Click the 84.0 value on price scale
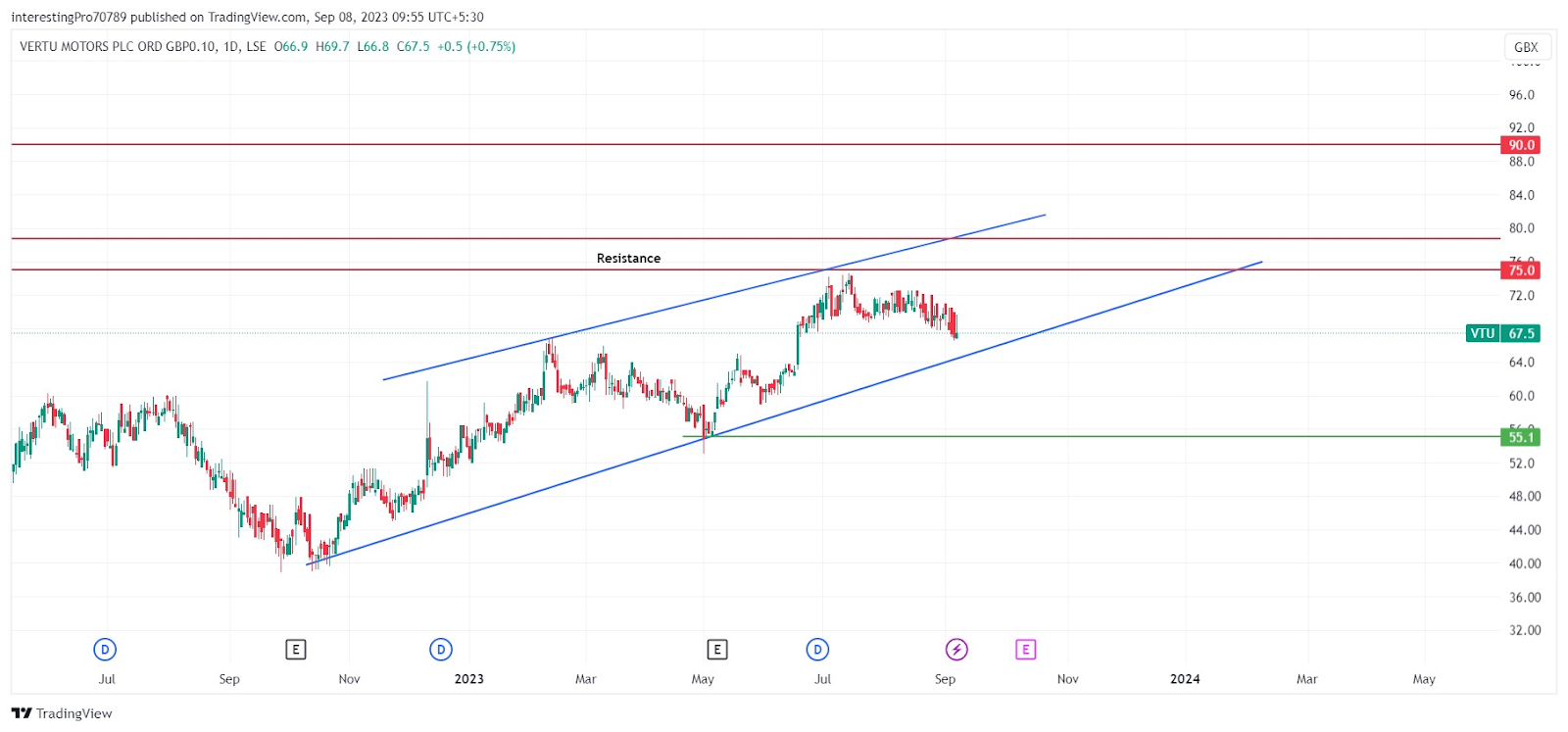Viewport: 1568px width, 732px height. [1522, 195]
